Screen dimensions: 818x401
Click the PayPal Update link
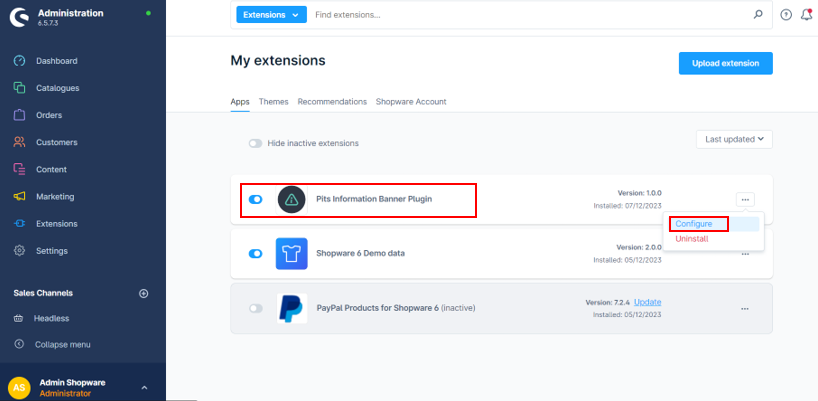[x=647, y=302]
